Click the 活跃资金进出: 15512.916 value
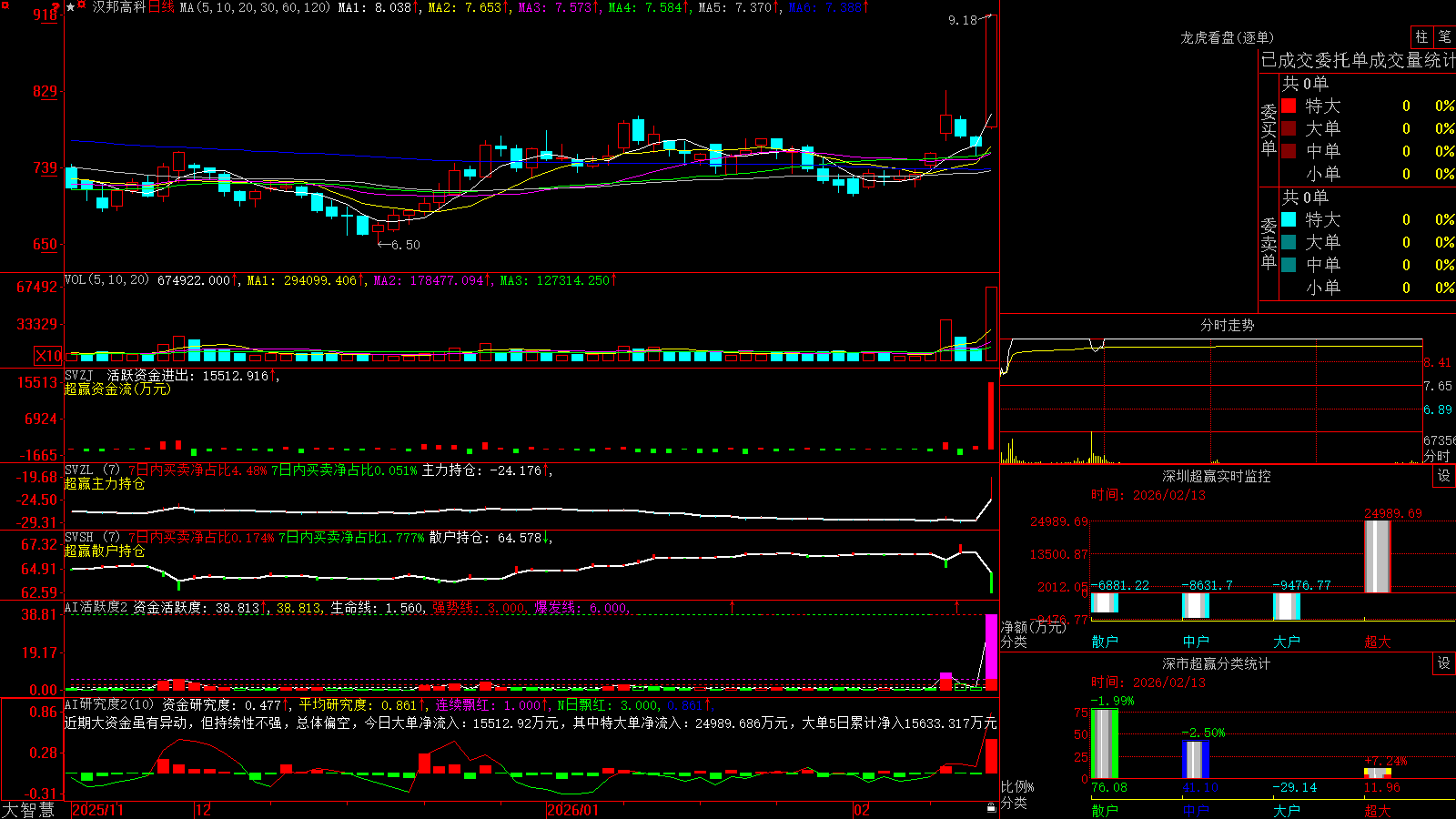1456x819 pixels. [x=193, y=375]
